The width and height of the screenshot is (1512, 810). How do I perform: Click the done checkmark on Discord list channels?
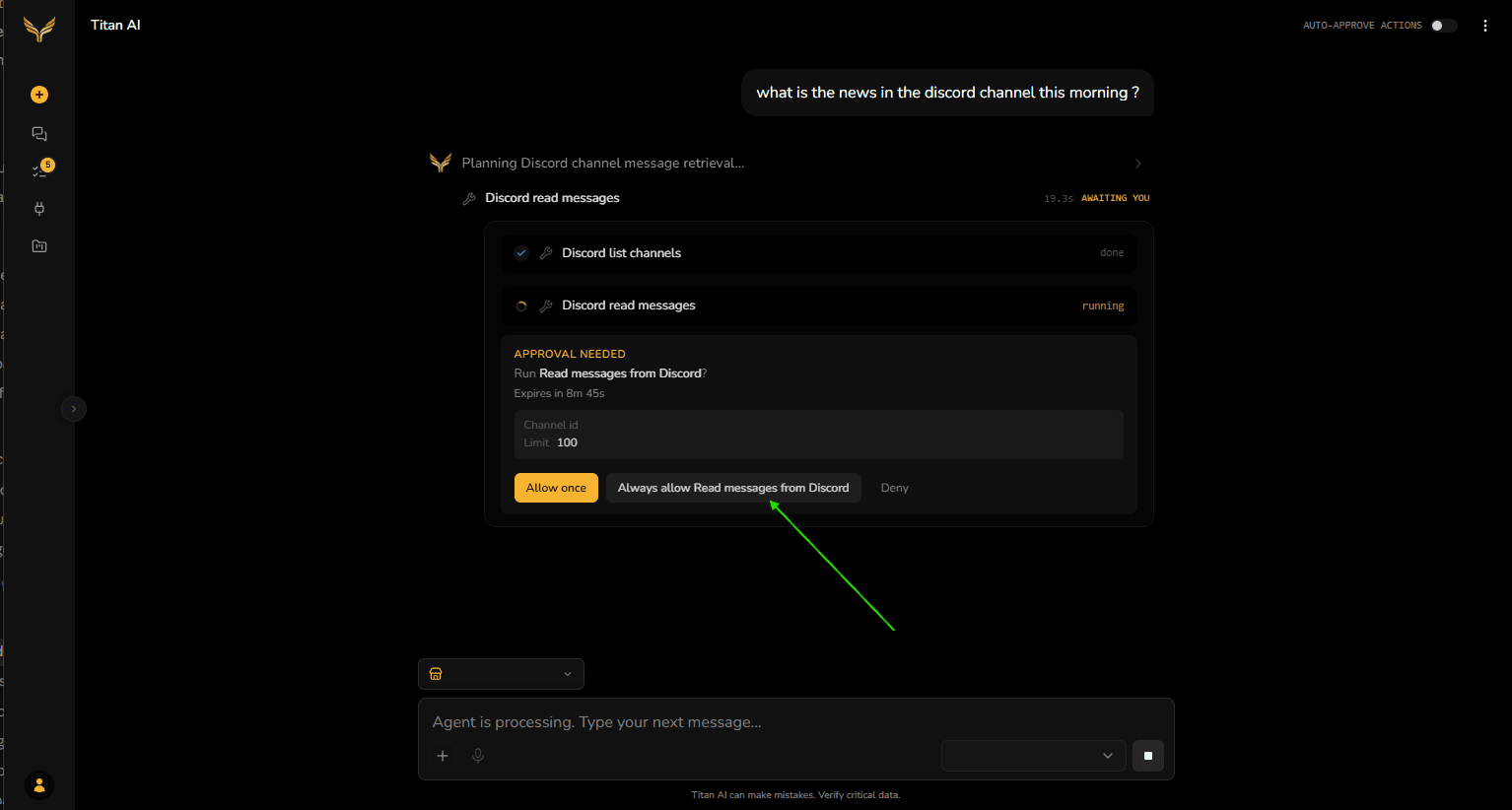(521, 253)
